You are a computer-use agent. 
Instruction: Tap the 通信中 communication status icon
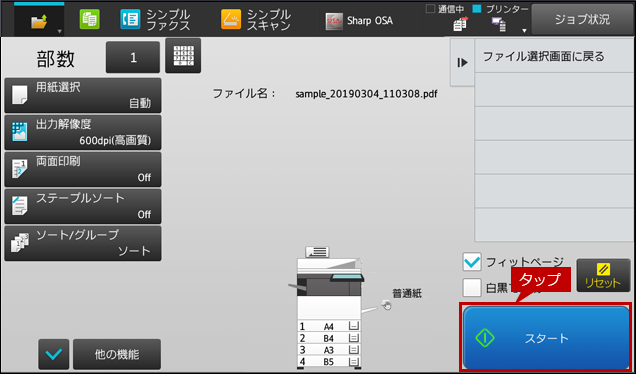tap(460, 25)
